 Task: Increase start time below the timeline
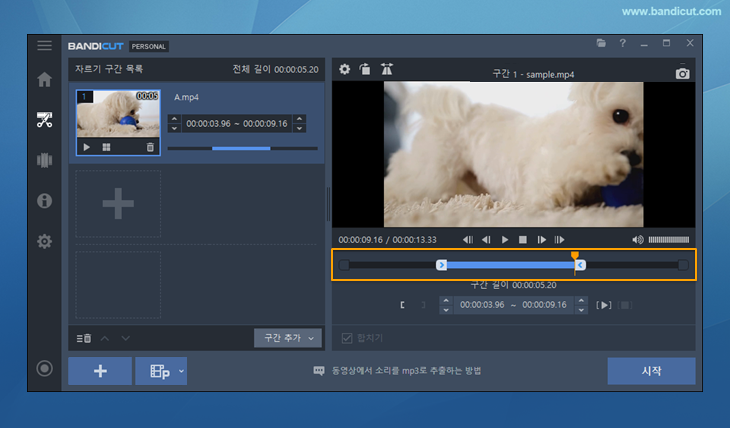446,300
